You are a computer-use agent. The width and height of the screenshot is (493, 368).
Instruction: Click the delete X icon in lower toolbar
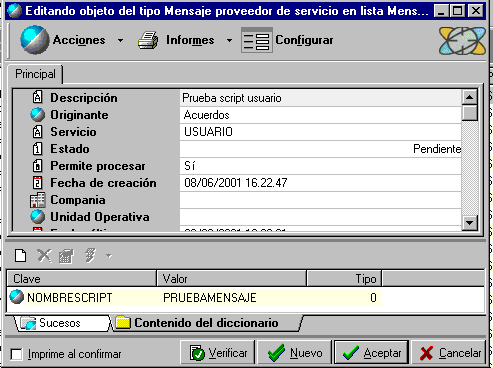pos(44,256)
